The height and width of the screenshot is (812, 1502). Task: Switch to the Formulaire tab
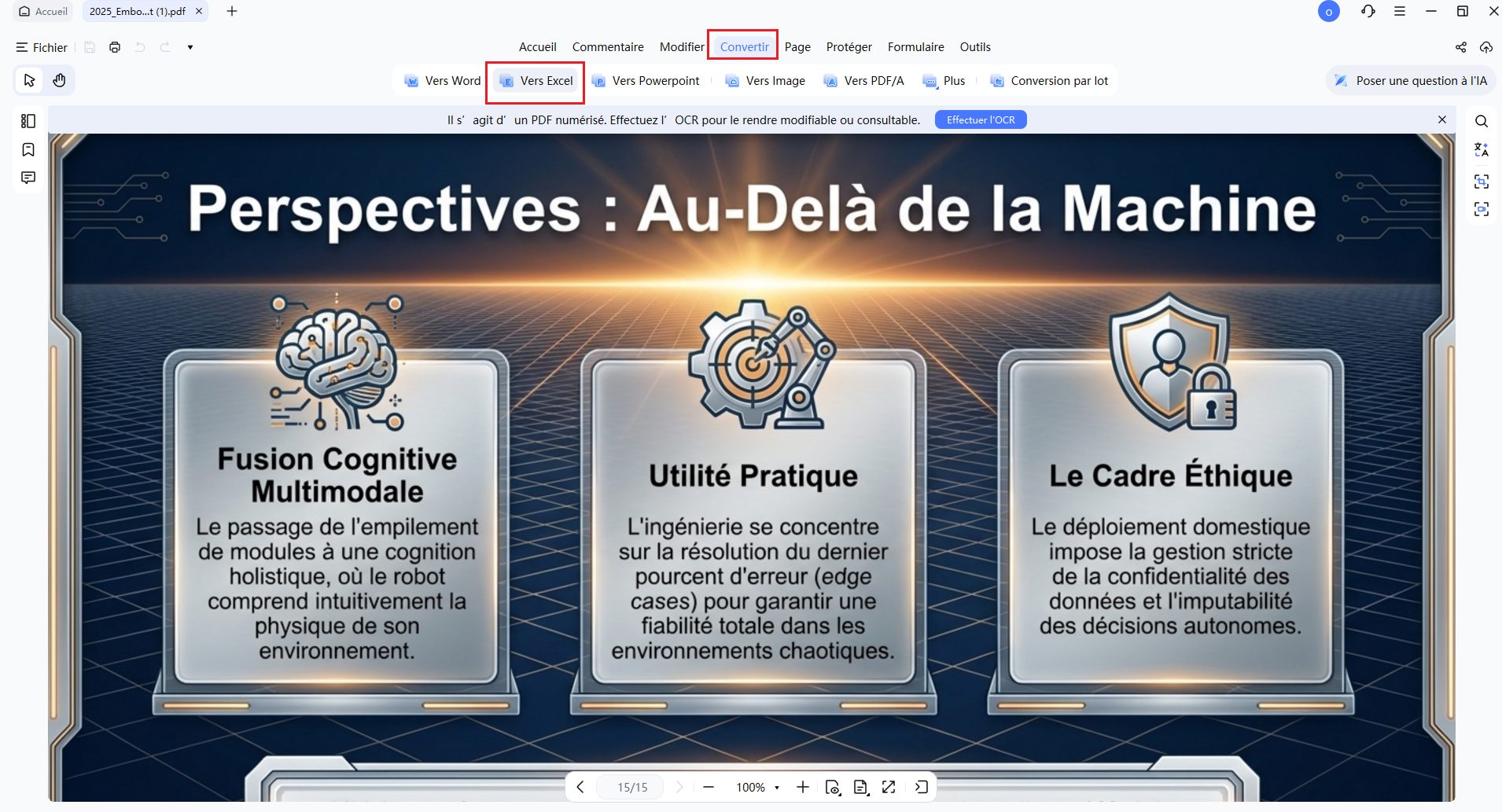coord(916,47)
